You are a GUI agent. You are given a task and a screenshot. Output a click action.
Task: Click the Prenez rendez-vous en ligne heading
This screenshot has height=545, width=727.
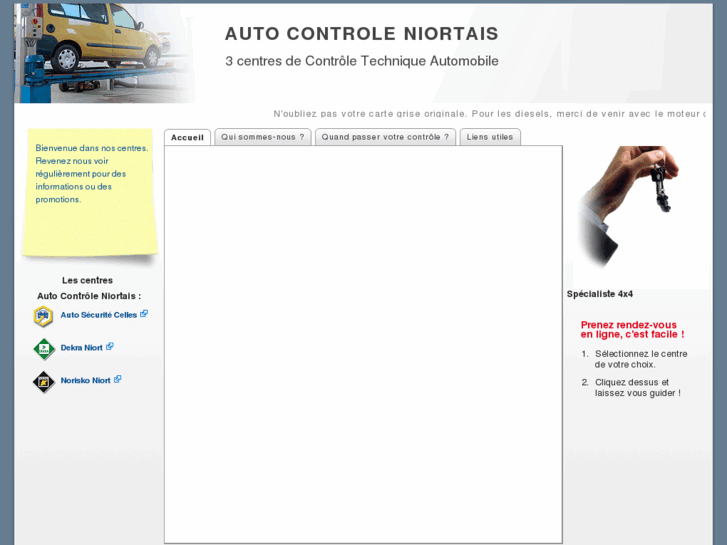[632, 330]
